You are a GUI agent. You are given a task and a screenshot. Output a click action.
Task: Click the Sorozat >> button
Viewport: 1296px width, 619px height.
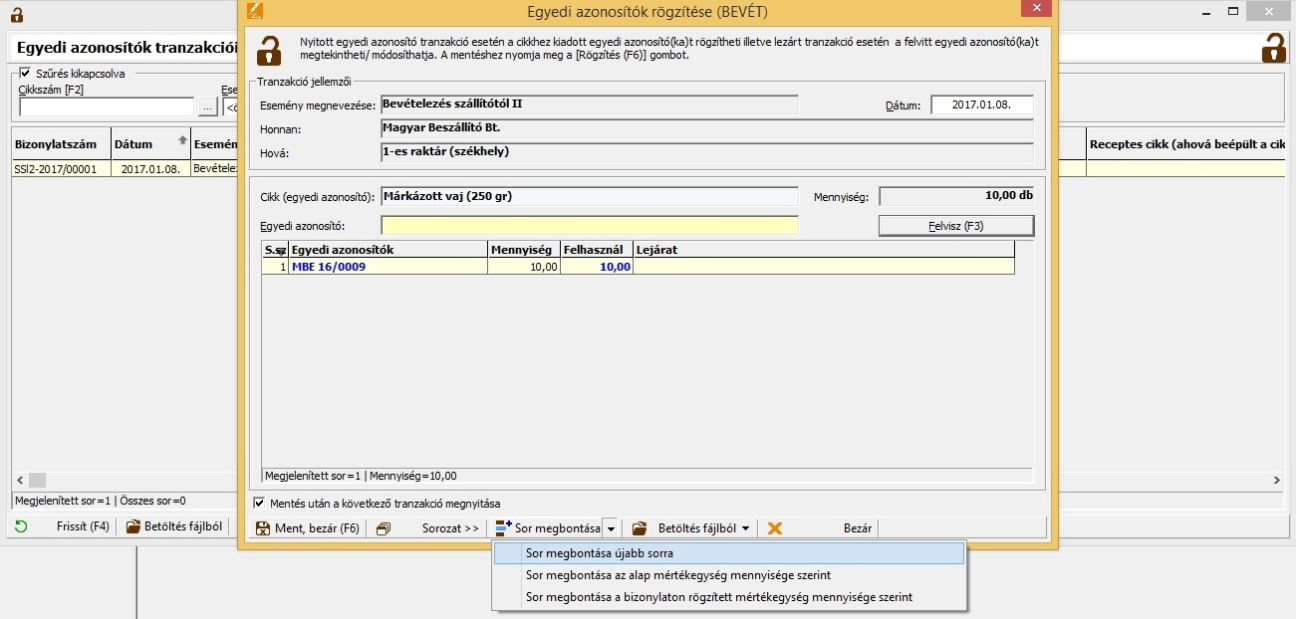(450, 528)
